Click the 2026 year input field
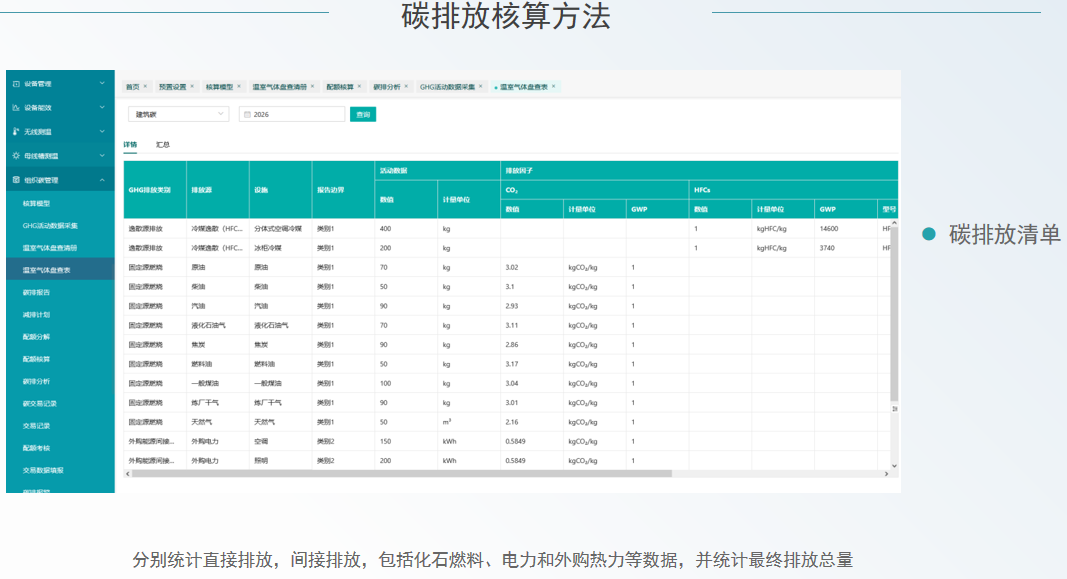 point(292,114)
